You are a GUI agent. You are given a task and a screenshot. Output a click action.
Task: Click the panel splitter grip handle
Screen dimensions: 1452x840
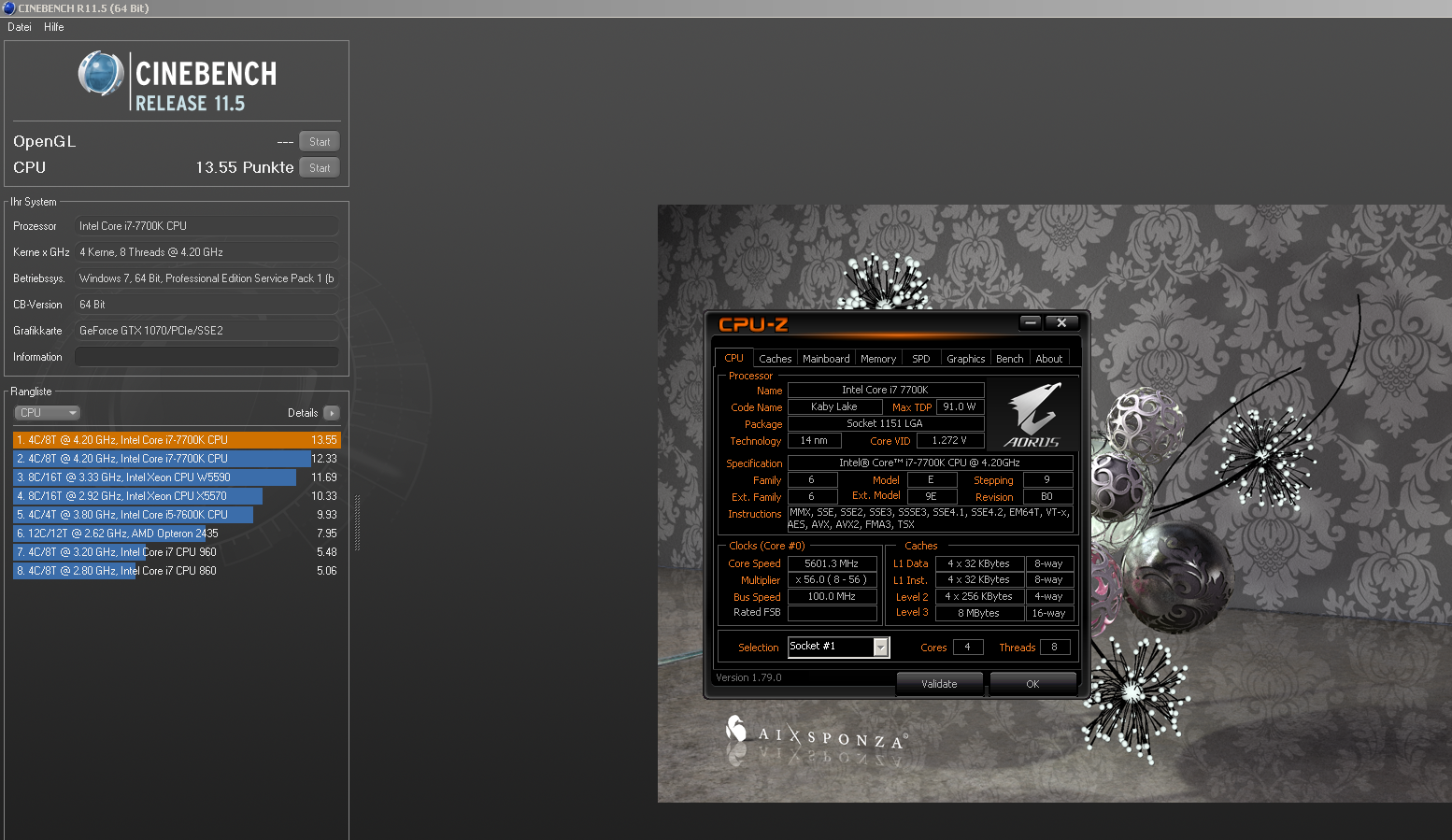coord(357,523)
